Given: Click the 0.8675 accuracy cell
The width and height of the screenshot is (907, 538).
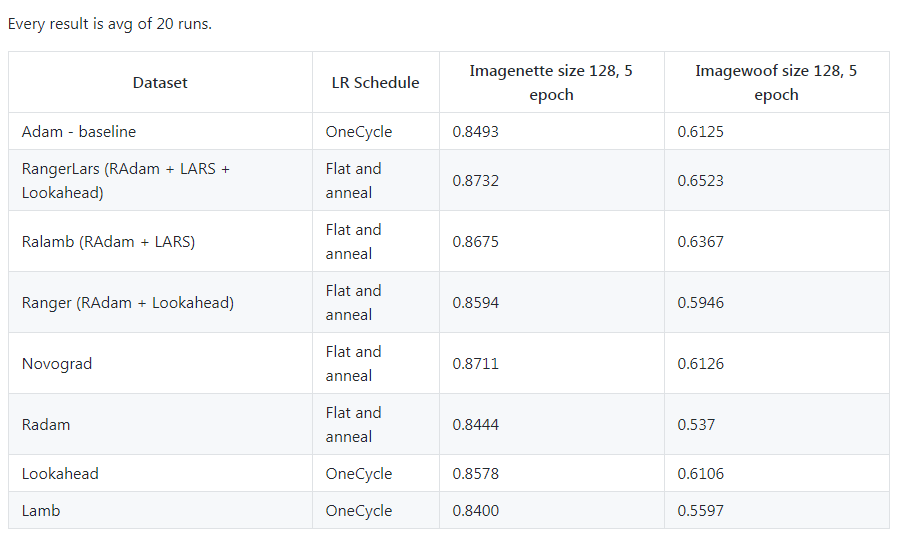Looking at the screenshot, I should (475, 241).
